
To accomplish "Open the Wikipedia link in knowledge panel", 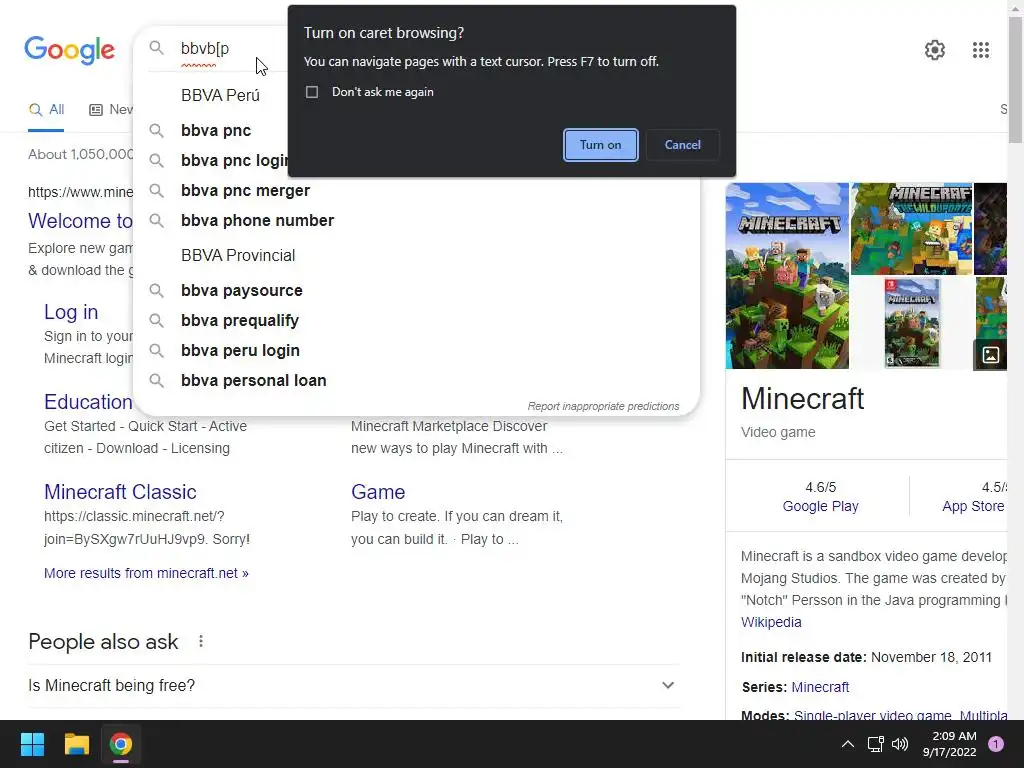I will click(771, 622).
